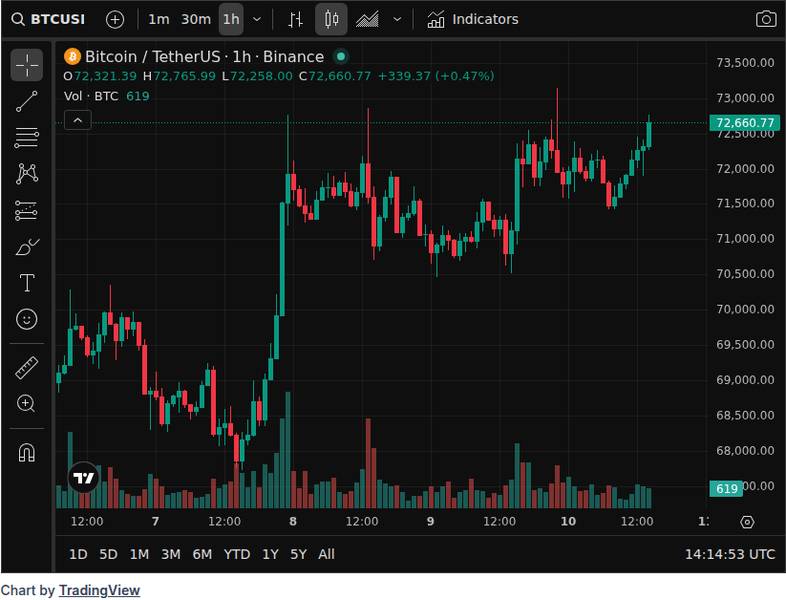Take a chart snapshot with camera icon
786x600 pixels.
(x=765, y=20)
